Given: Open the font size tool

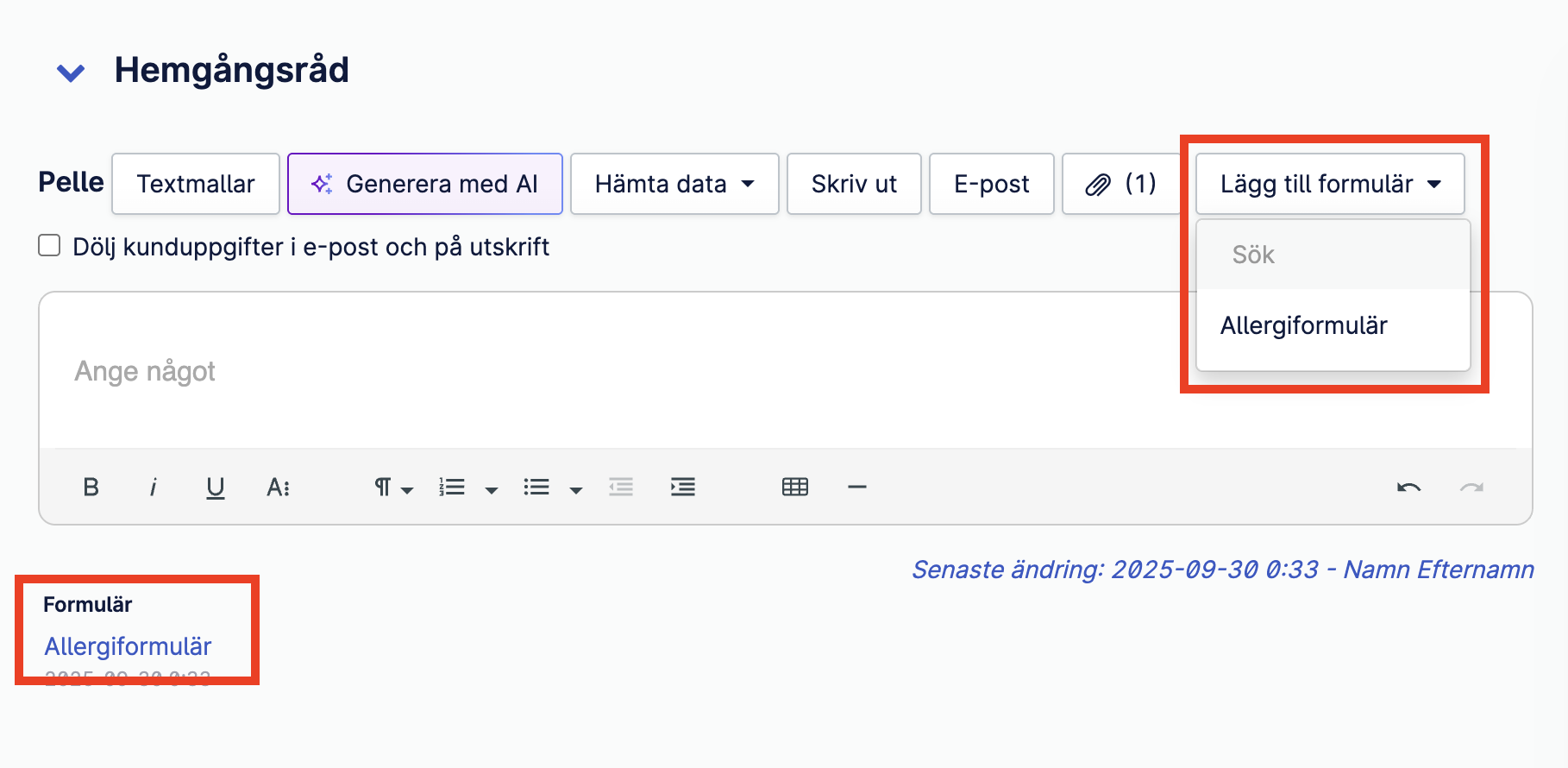Looking at the screenshot, I should pyautogui.click(x=278, y=488).
